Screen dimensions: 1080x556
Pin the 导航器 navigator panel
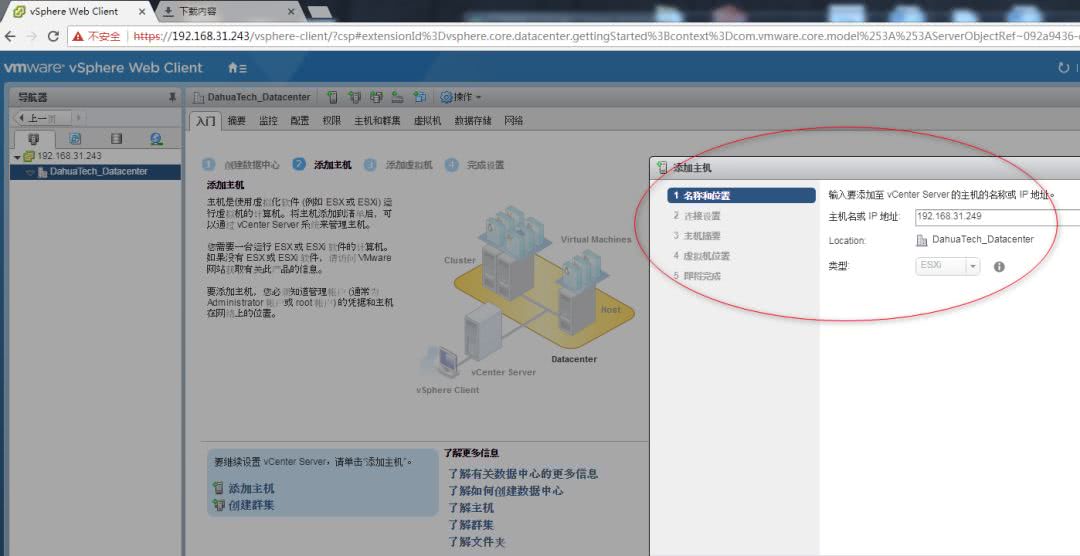(x=172, y=97)
